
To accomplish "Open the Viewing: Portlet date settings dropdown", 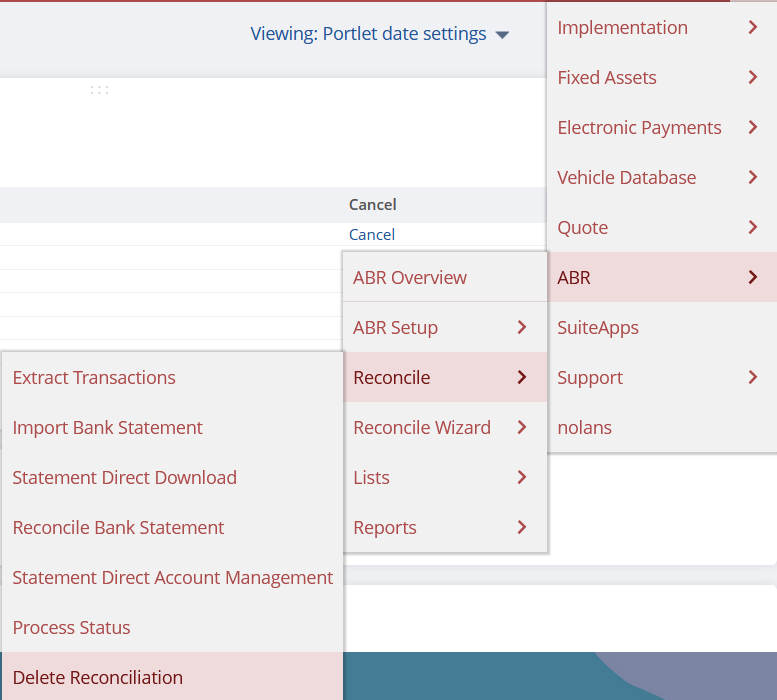I will coord(379,34).
